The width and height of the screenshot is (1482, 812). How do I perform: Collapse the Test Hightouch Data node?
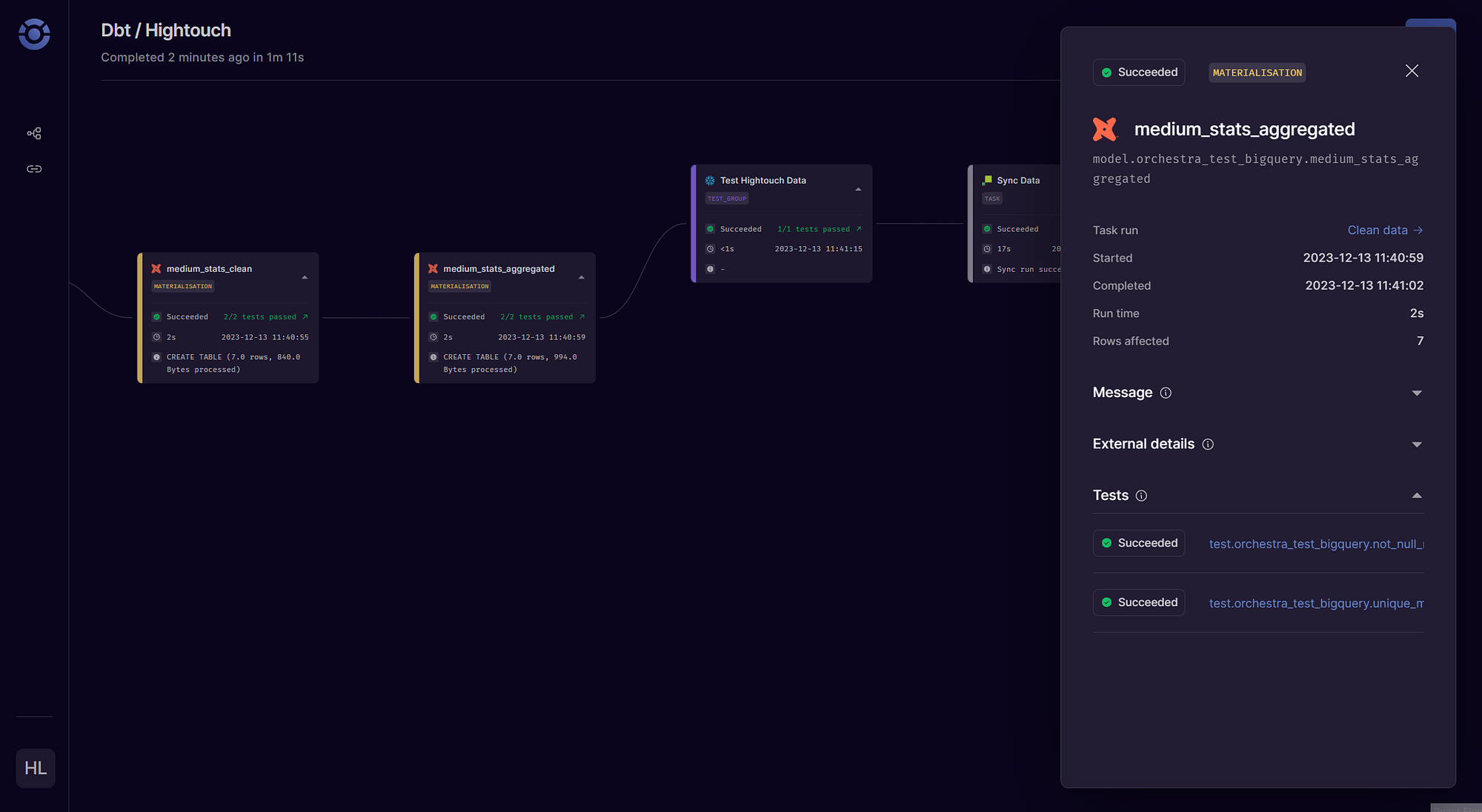(858, 190)
